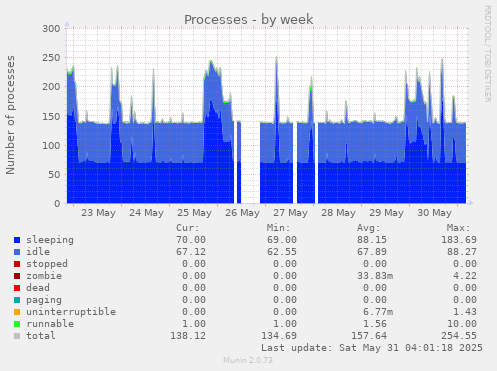497x371 pixels.
Task: Click the 'Processes - by week' title
Action: (249, 19)
